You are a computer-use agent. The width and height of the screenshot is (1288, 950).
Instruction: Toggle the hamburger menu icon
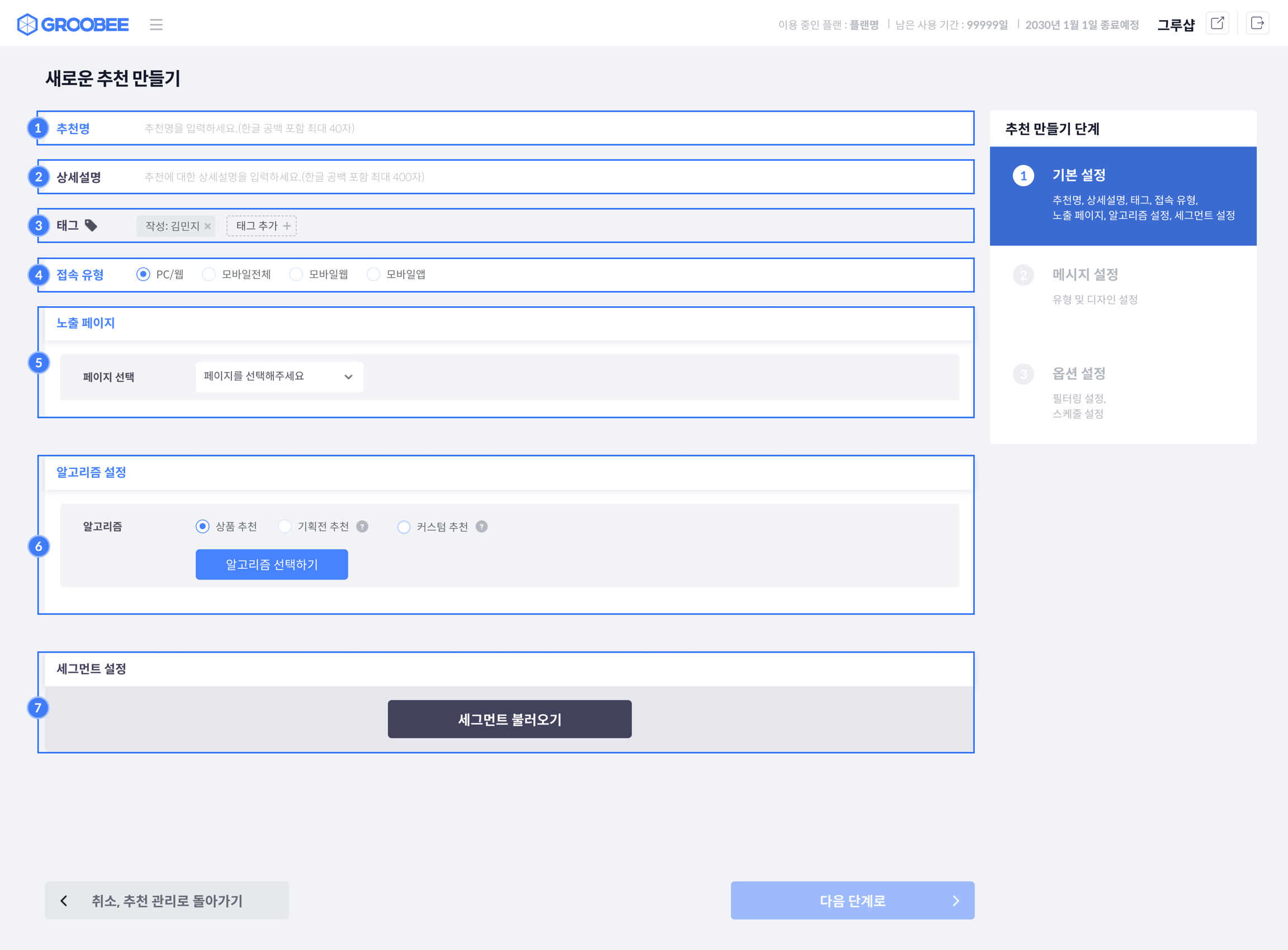click(x=156, y=24)
